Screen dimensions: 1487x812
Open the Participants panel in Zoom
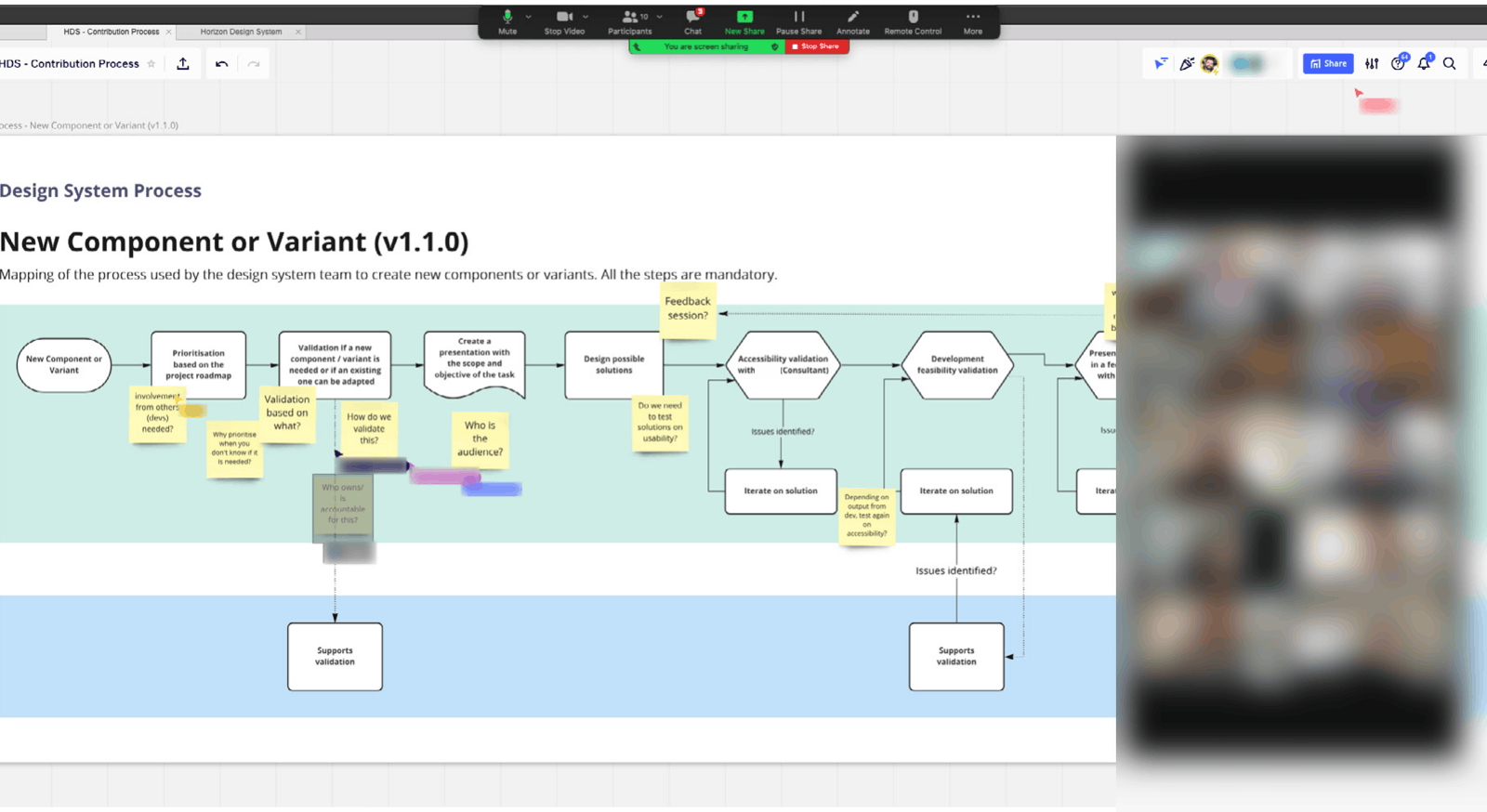[630, 21]
